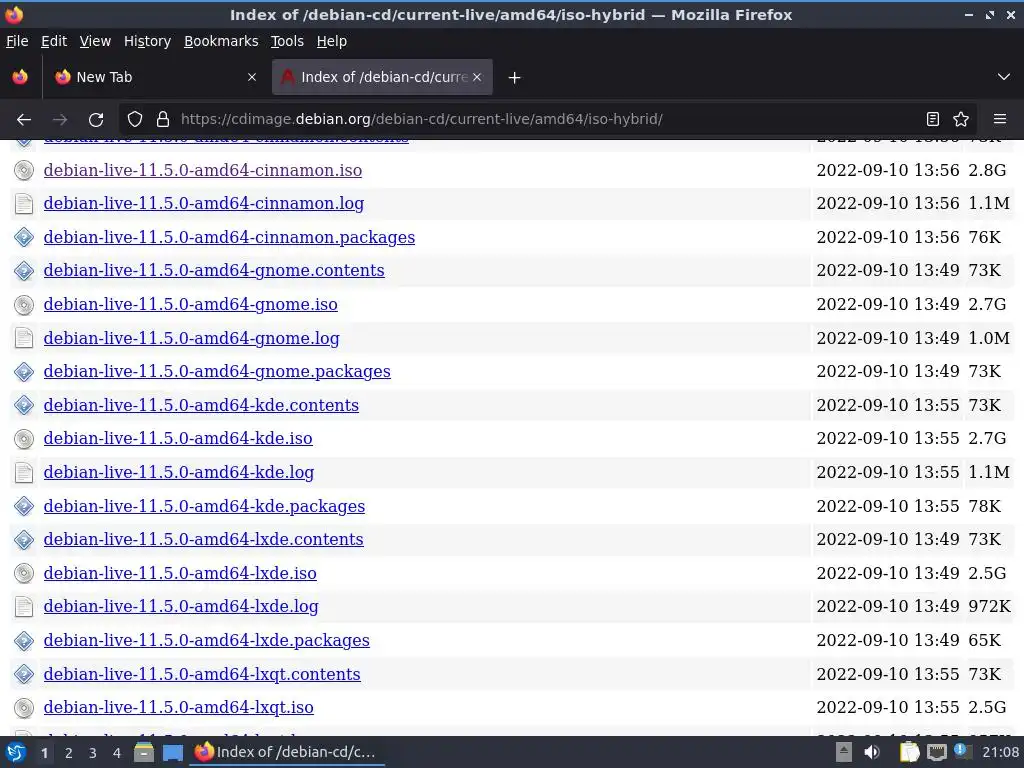Close the Index of /debian-cd tab
This screenshot has height=768, width=1024.
point(477,77)
